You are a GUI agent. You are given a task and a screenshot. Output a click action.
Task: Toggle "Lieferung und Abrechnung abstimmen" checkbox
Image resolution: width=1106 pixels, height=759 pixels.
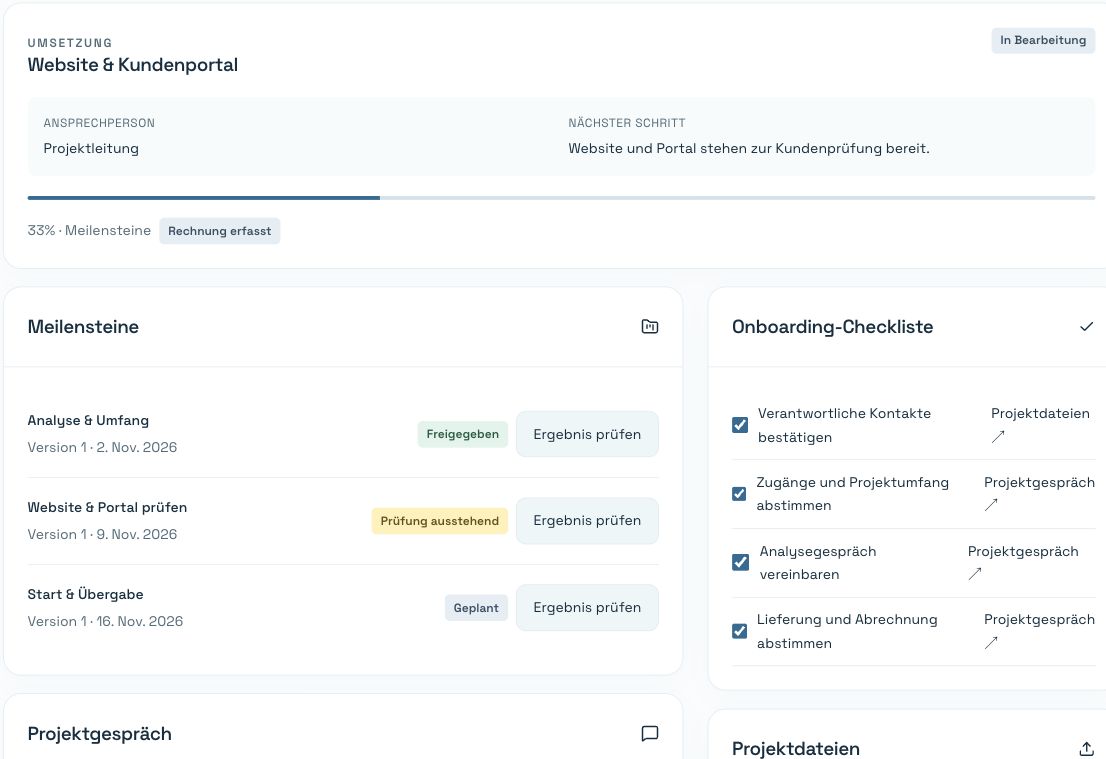739,631
